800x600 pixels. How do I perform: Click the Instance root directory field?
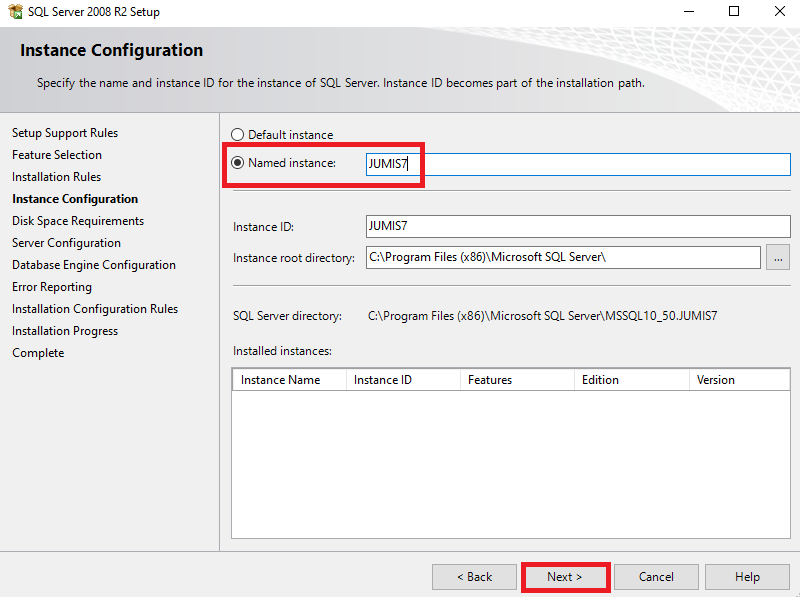pos(563,257)
